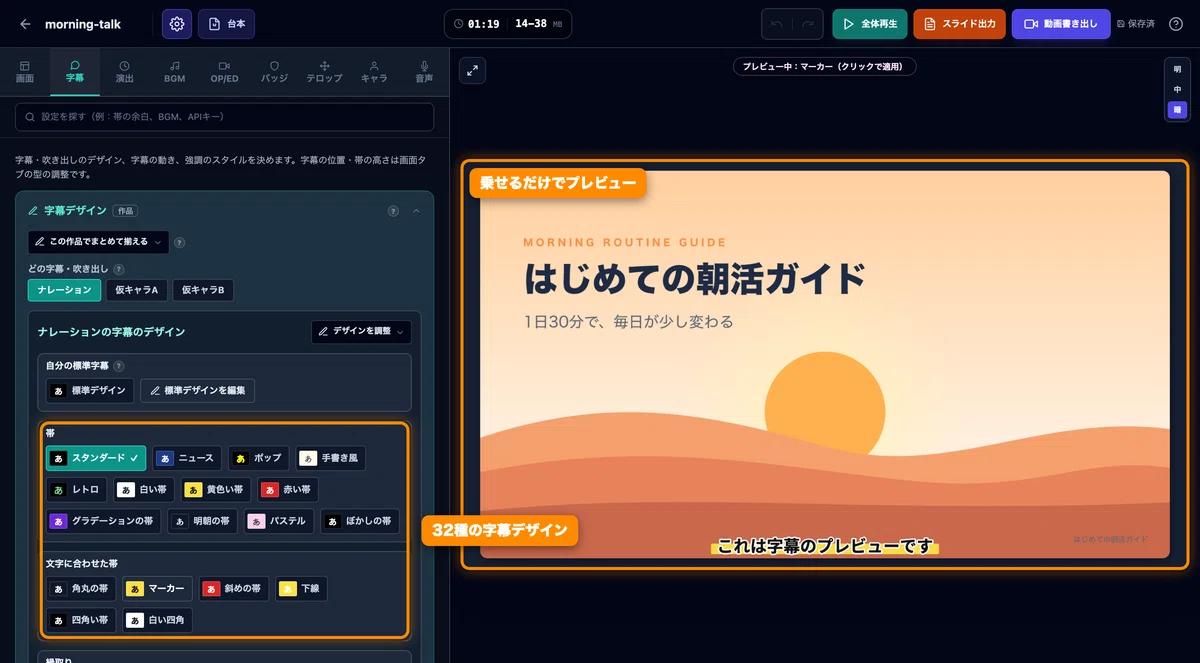Choose the 下線 design

coord(301,589)
